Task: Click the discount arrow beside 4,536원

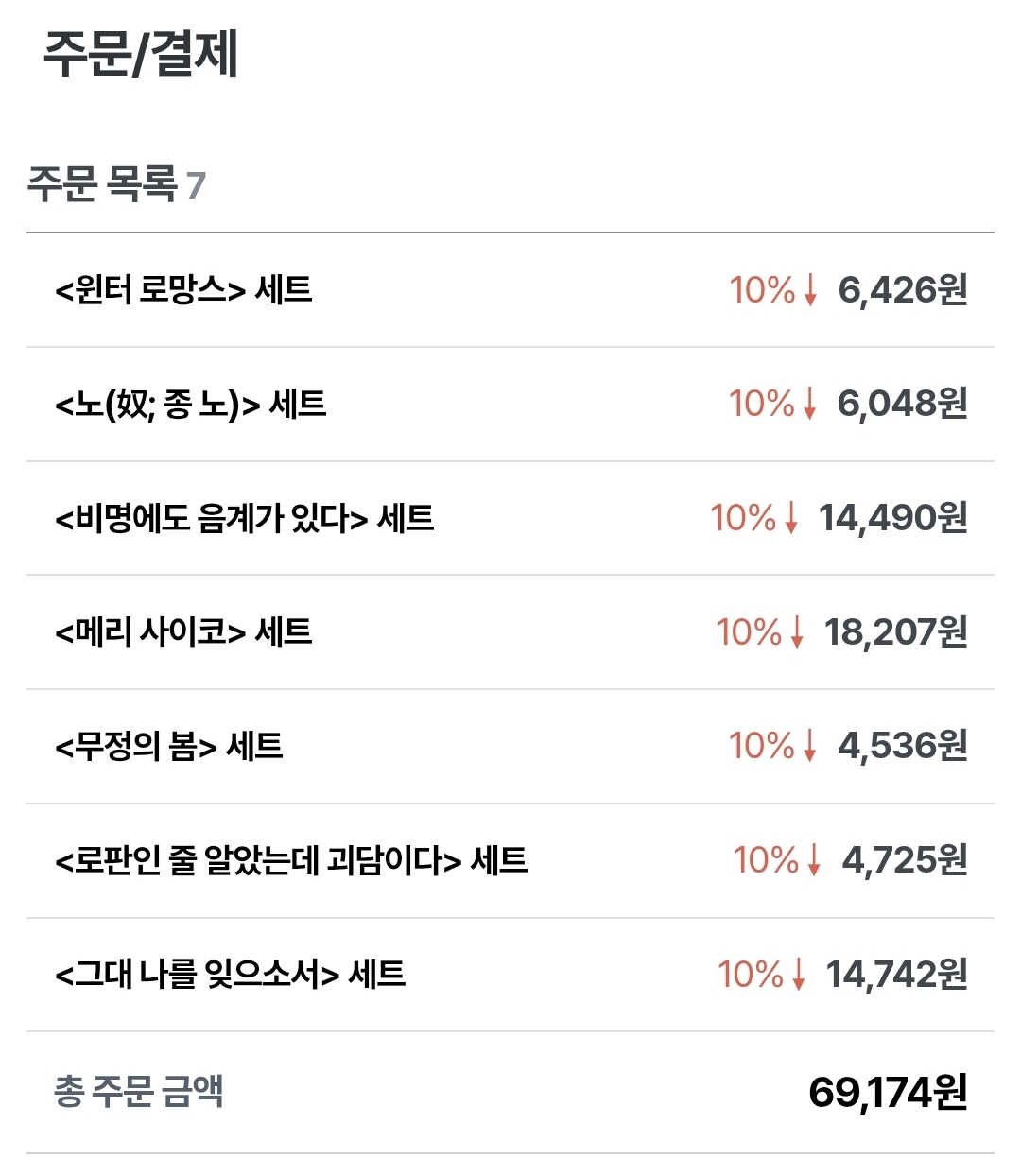Action: click(809, 747)
